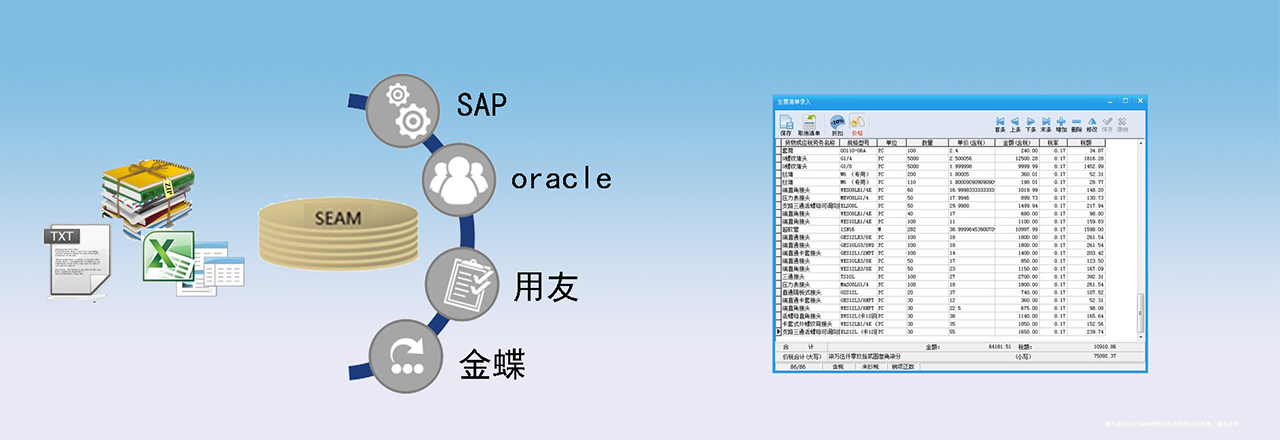
Task: Click the 规格型号 column header
Action: 858,143
